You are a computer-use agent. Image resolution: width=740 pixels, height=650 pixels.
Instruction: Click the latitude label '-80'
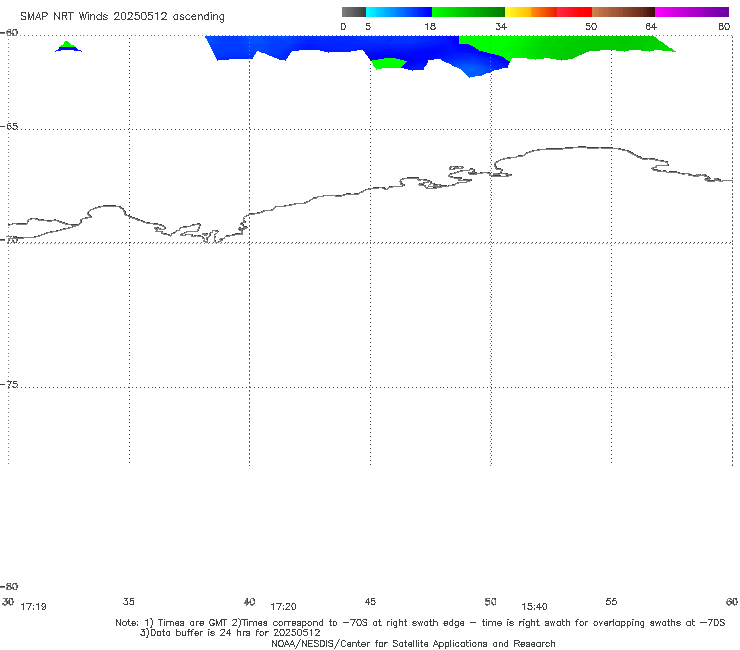[x=9, y=586]
